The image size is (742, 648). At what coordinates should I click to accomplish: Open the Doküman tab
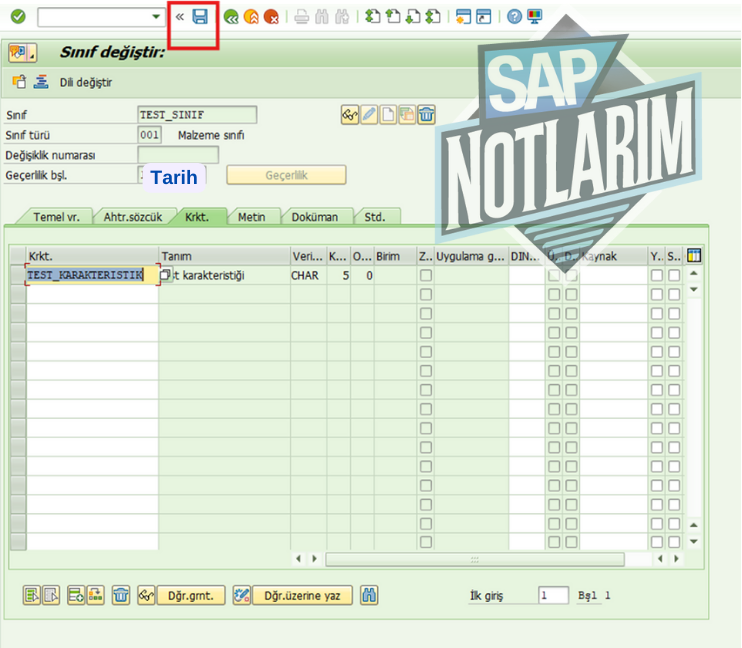coord(315,217)
